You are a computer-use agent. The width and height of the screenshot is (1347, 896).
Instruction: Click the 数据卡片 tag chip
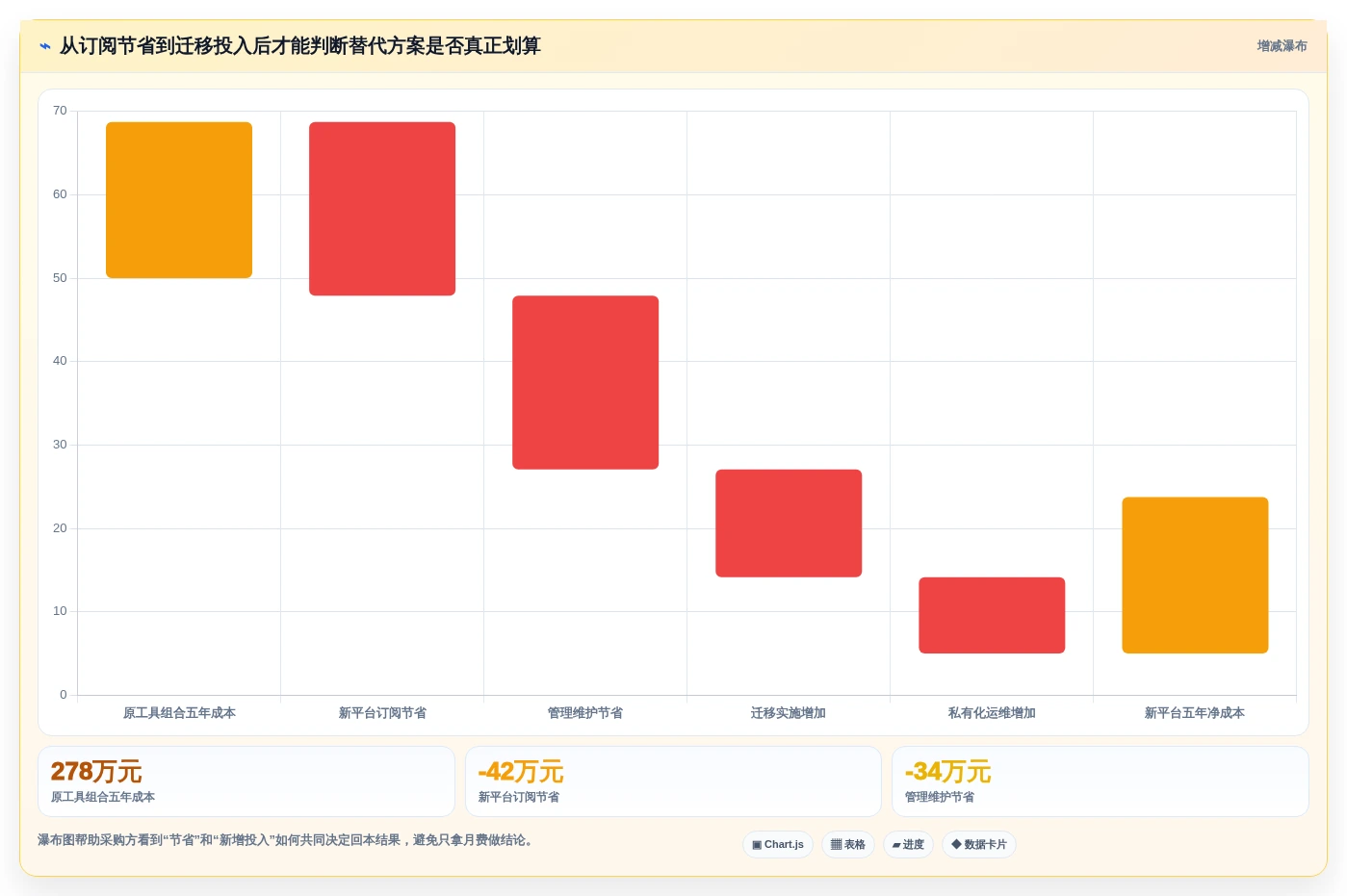point(979,845)
